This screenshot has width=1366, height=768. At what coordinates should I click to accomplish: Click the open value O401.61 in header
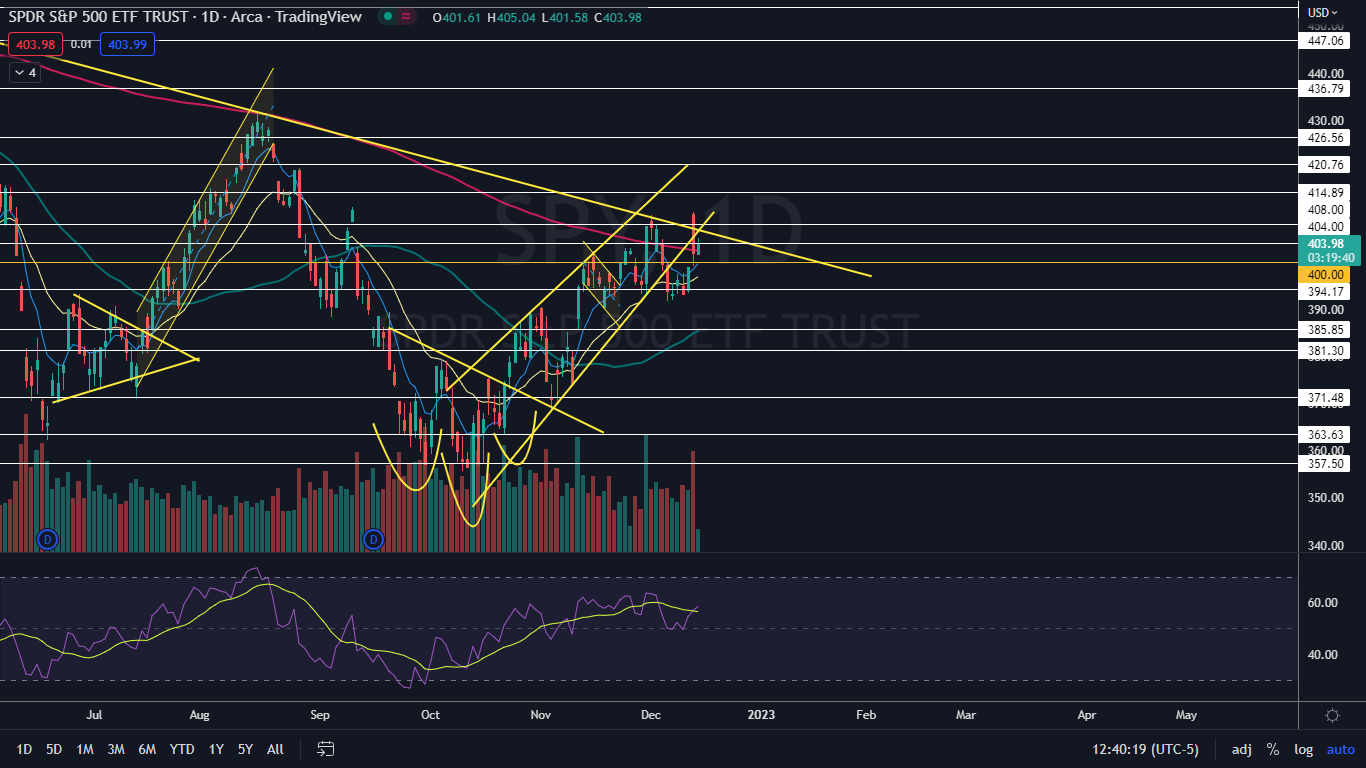tap(458, 17)
